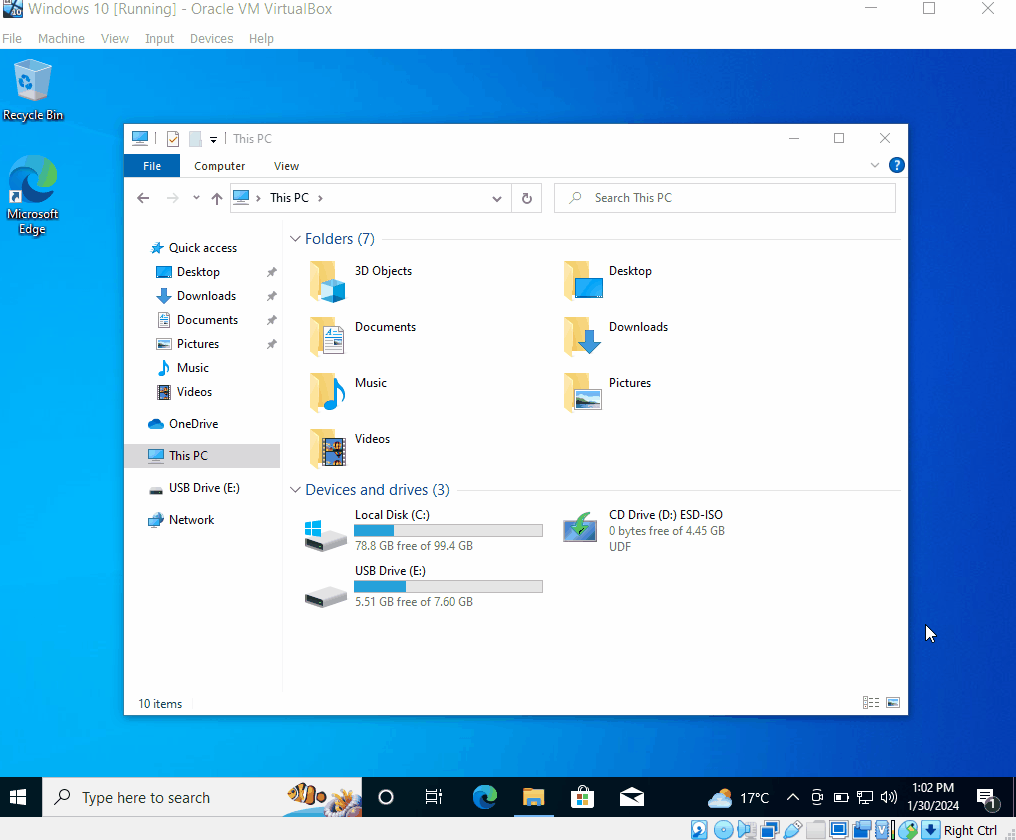Viewport: 1016px width, 840px height.
Task: Open the Windows Start menu
Action: [18, 797]
